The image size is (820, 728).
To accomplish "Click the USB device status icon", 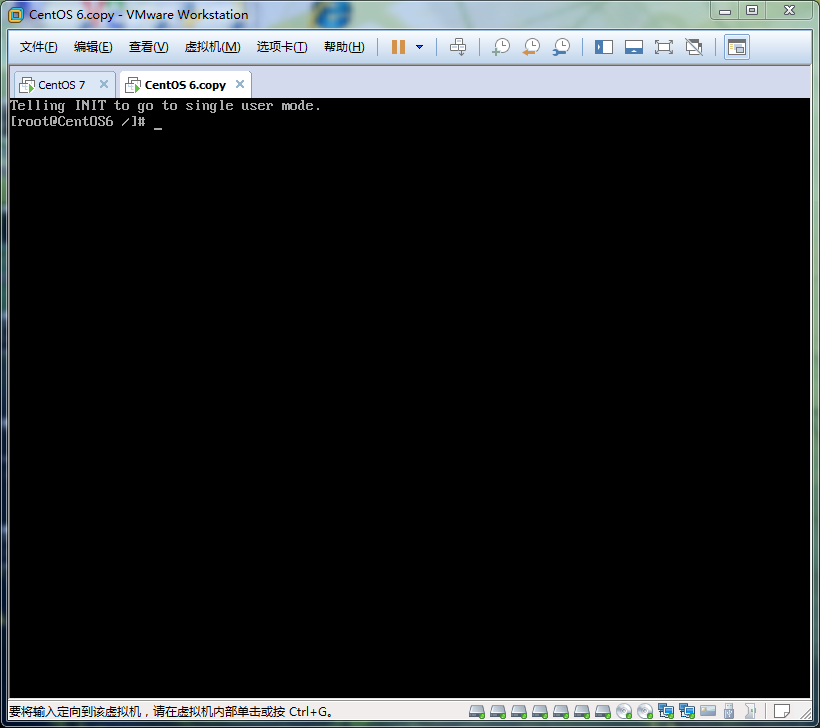I will pyautogui.click(x=729, y=711).
